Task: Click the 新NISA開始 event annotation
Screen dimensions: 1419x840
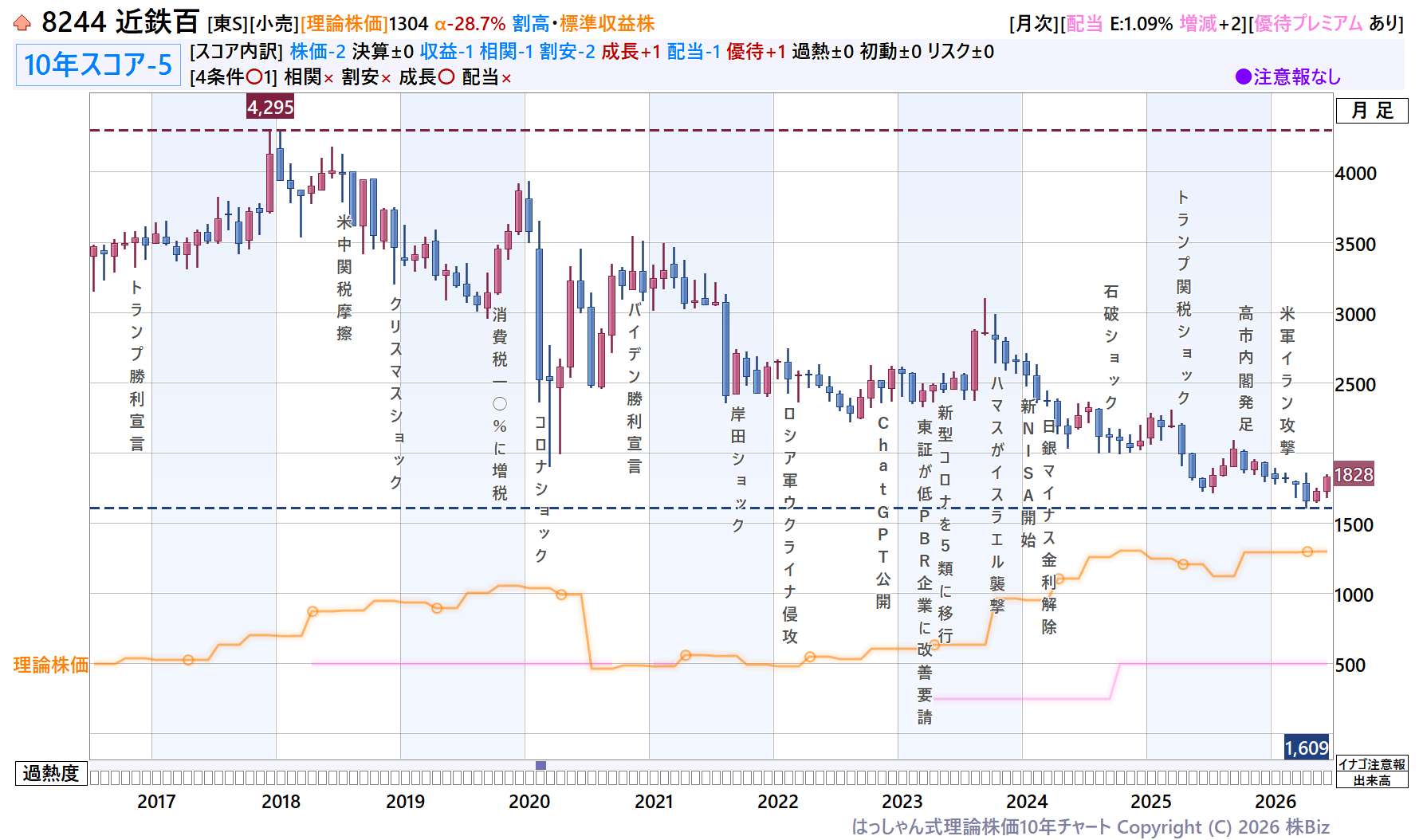Action: (1028, 473)
